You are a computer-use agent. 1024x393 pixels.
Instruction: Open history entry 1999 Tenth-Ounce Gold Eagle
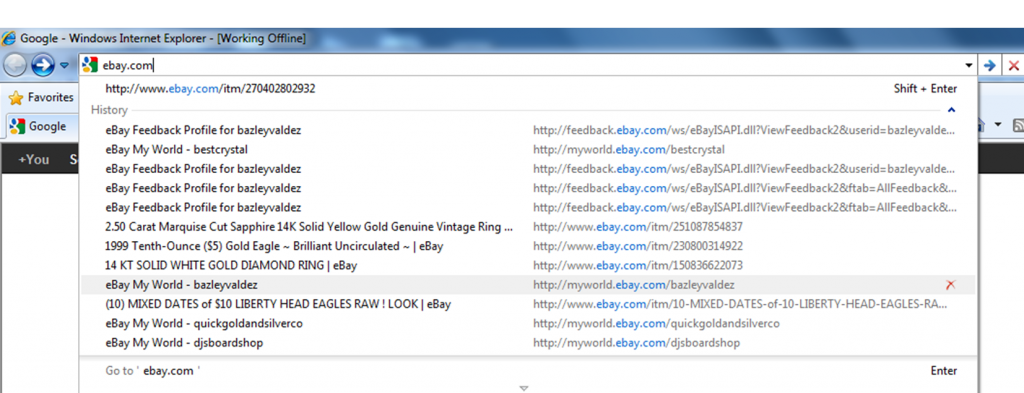click(528, 246)
